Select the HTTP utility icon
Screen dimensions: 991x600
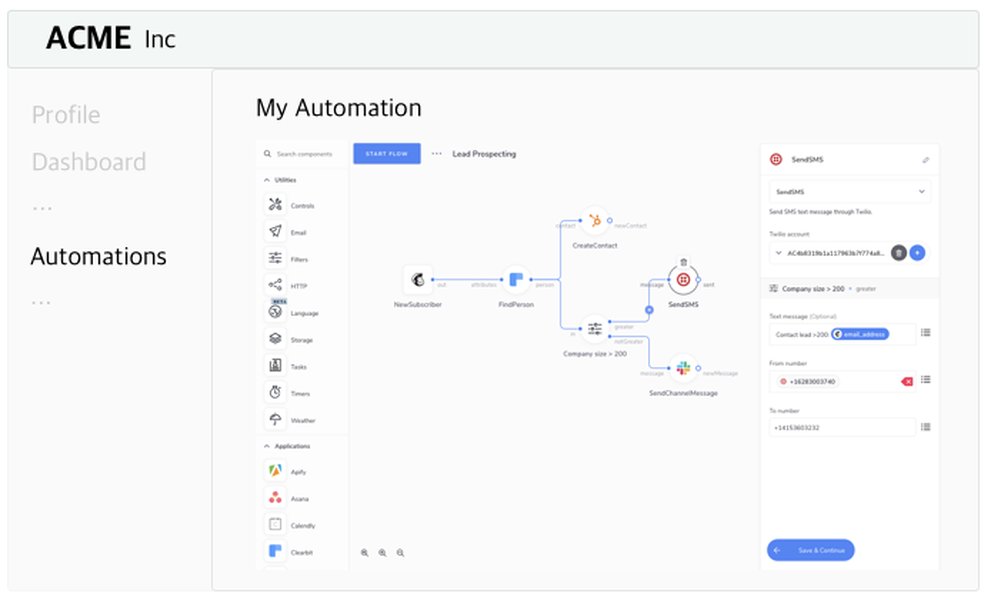pyautogui.click(x=273, y=286)
